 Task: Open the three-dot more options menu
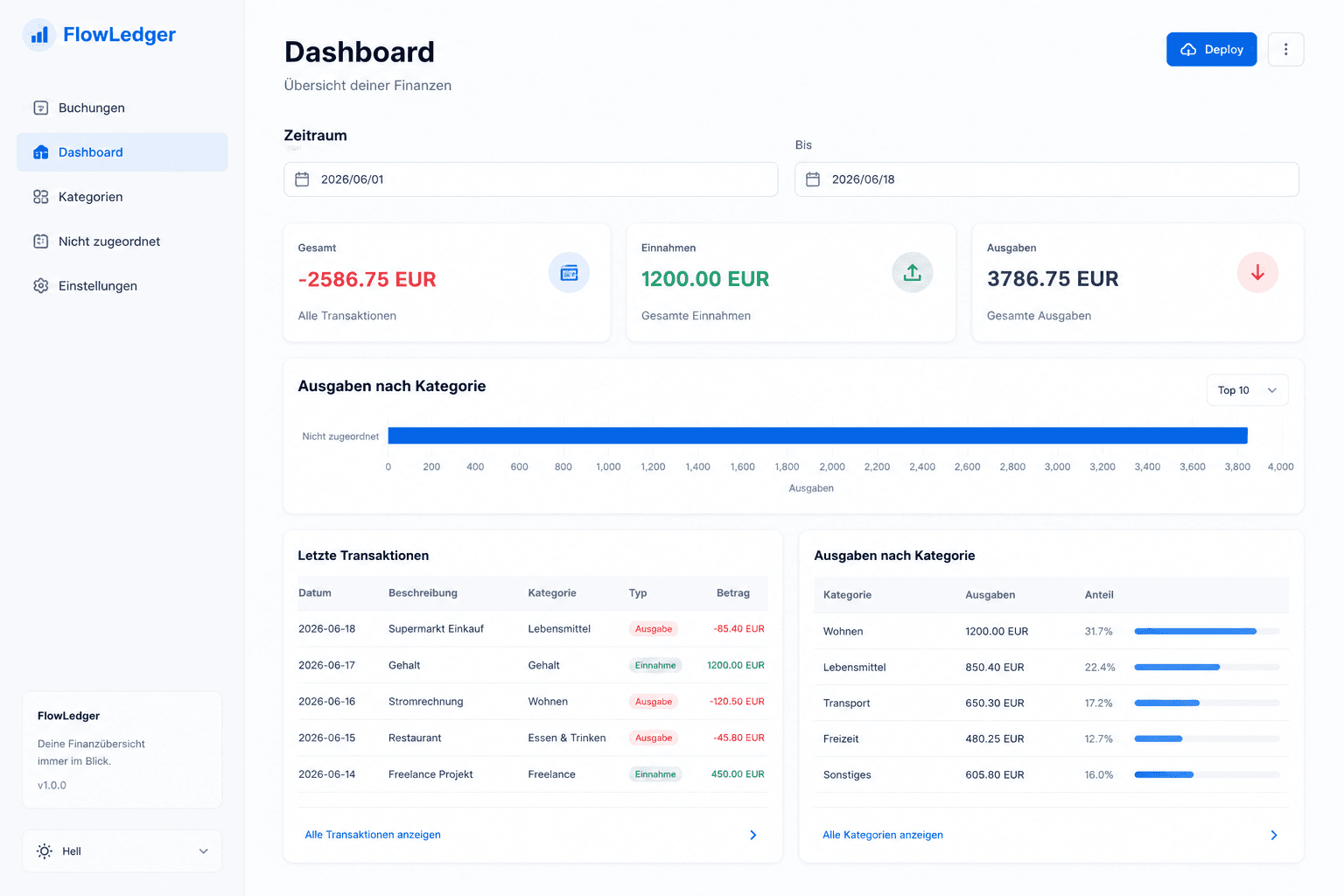(1285, 49)
